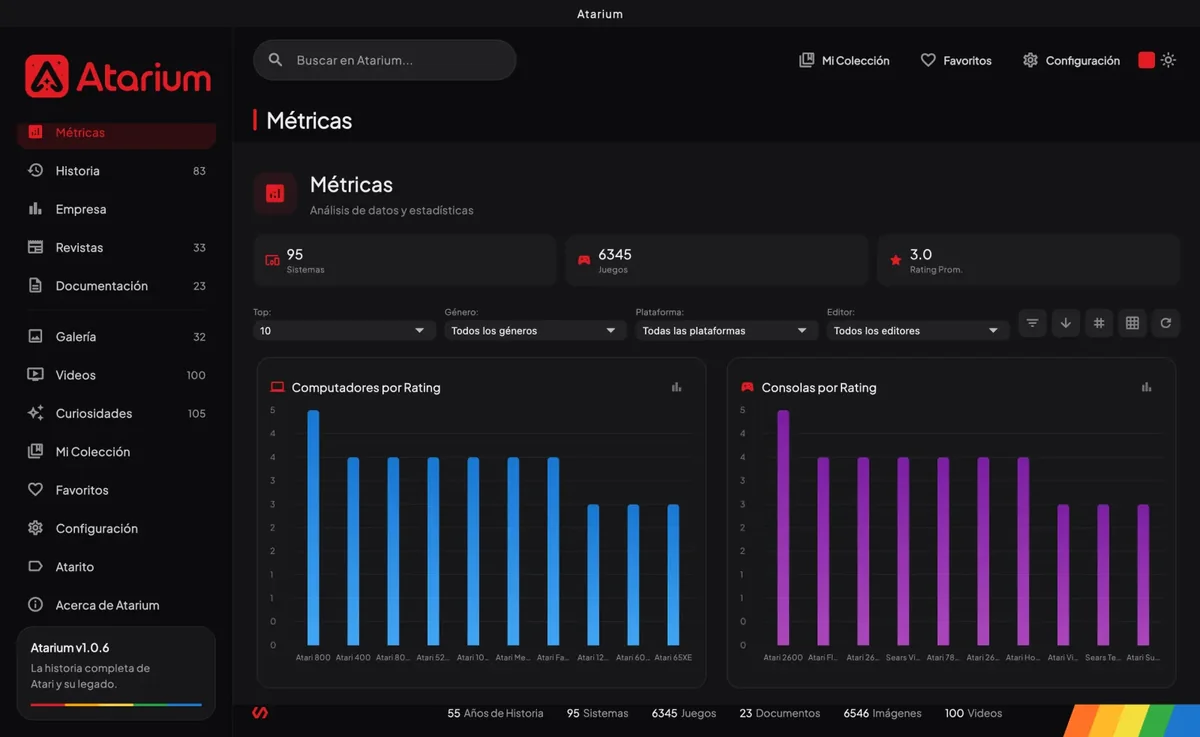Viewport: 1200px width, 737px height.
Task: Click the 6345 Juegos stat card
Action: [x=717, y=260]
